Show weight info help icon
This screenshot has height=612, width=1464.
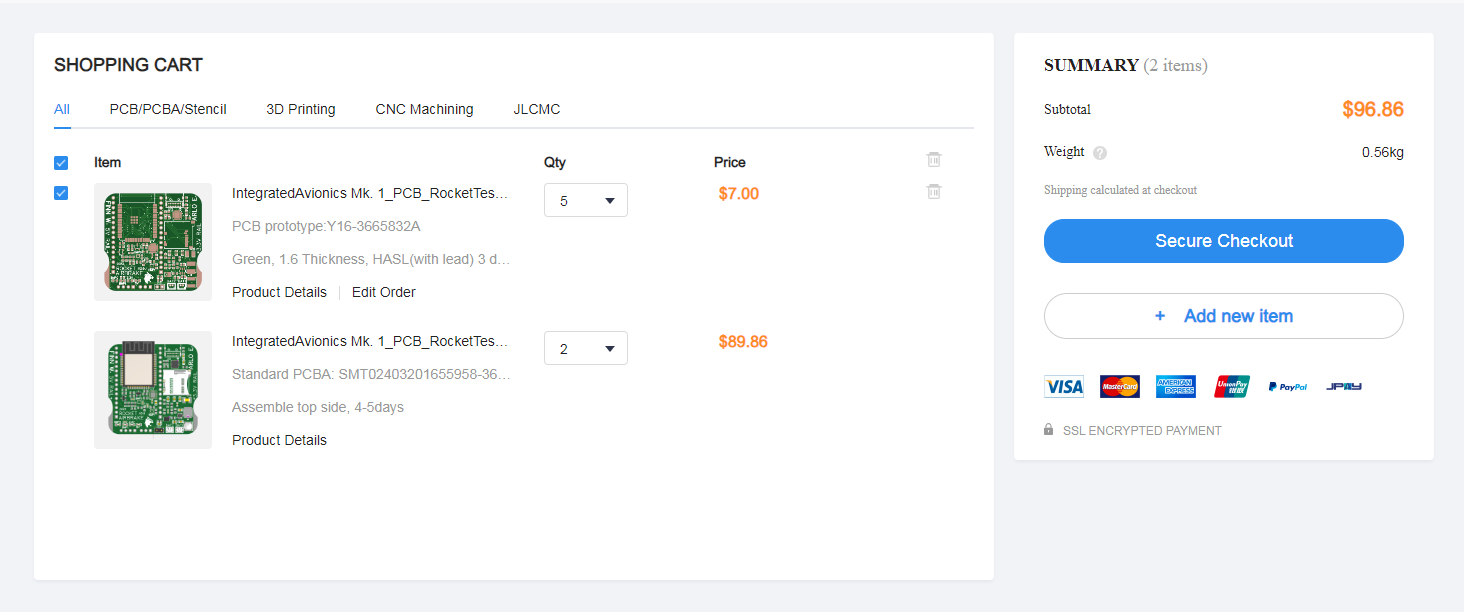pyautogui.click(x=1100, y=153)
